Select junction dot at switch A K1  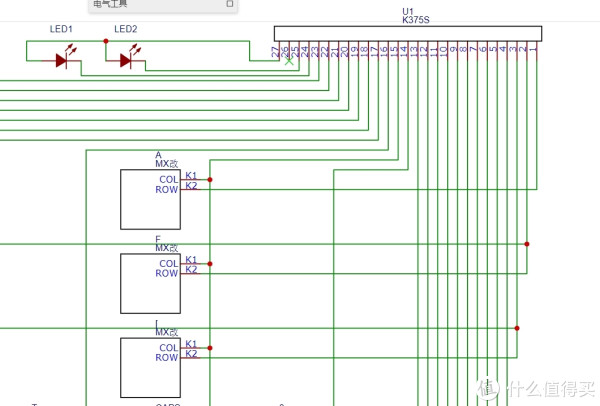(x=210, y=179)
